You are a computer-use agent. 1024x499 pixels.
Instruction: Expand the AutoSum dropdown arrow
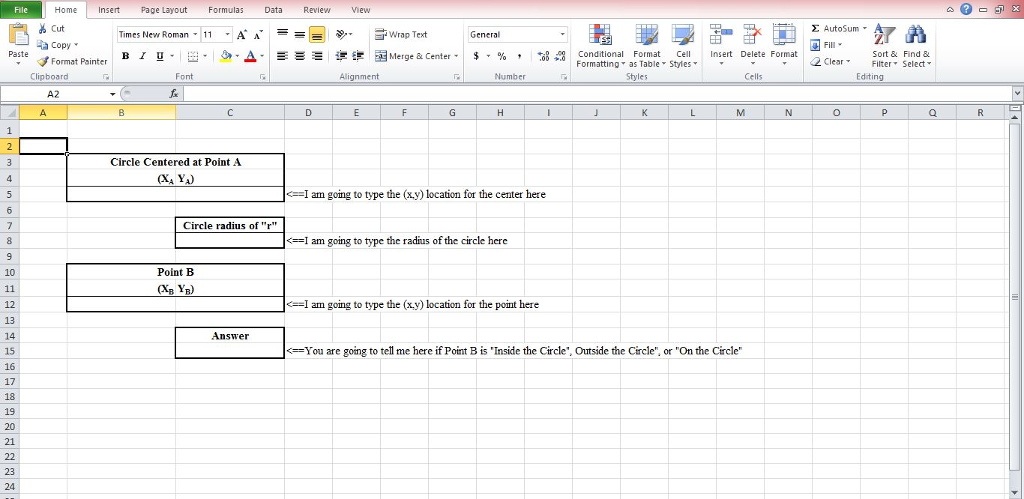coord(865,28)
